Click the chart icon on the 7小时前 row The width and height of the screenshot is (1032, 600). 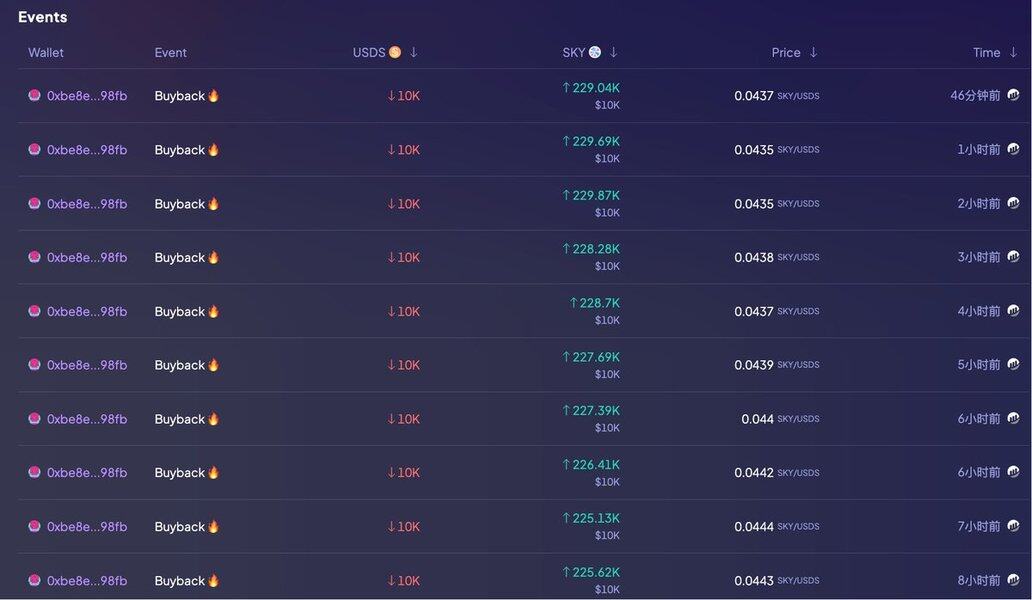(1013, 526)
